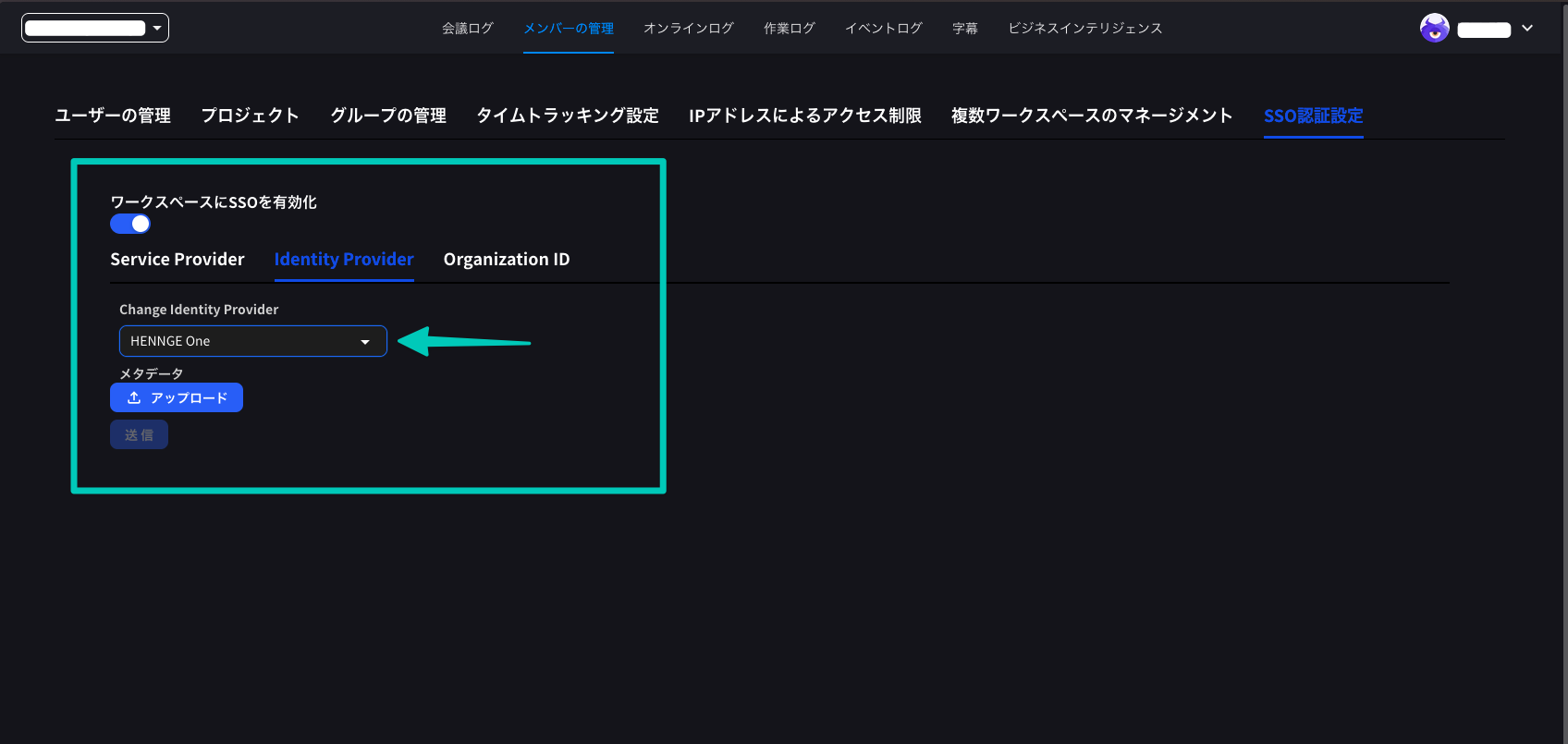
Task: Open ビジネスインテリジェンス in top navigation
Action: [1085, 29]
